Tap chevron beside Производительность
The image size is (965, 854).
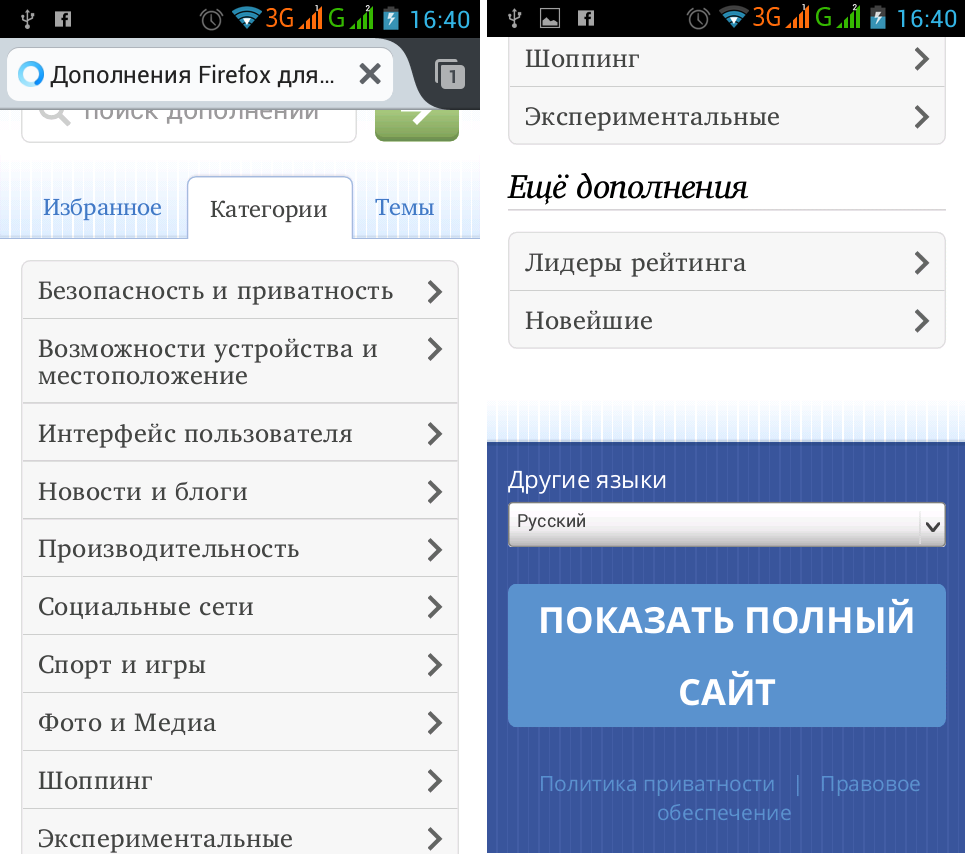435,549
